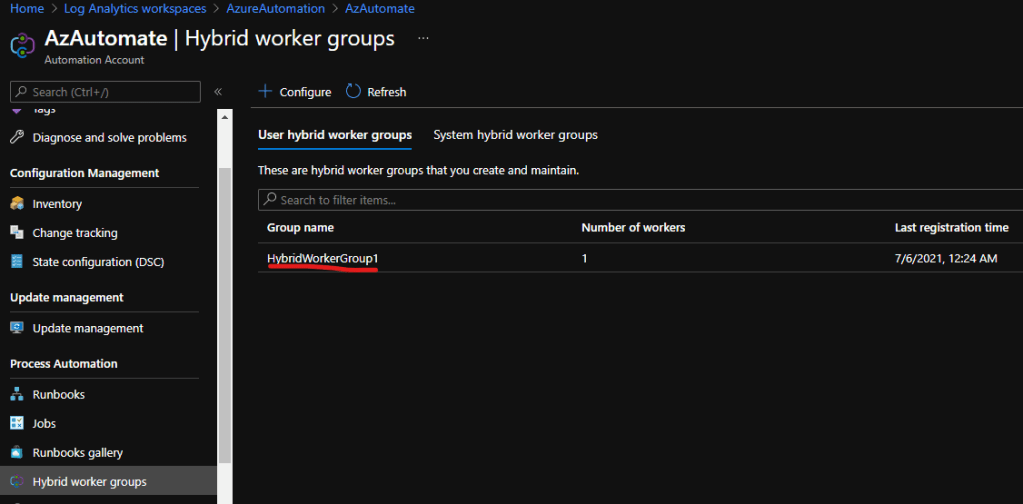Viewport: 1023px width, 504px height.
Task: Open the ellipsis more options menu
Action: pos(423,38)
